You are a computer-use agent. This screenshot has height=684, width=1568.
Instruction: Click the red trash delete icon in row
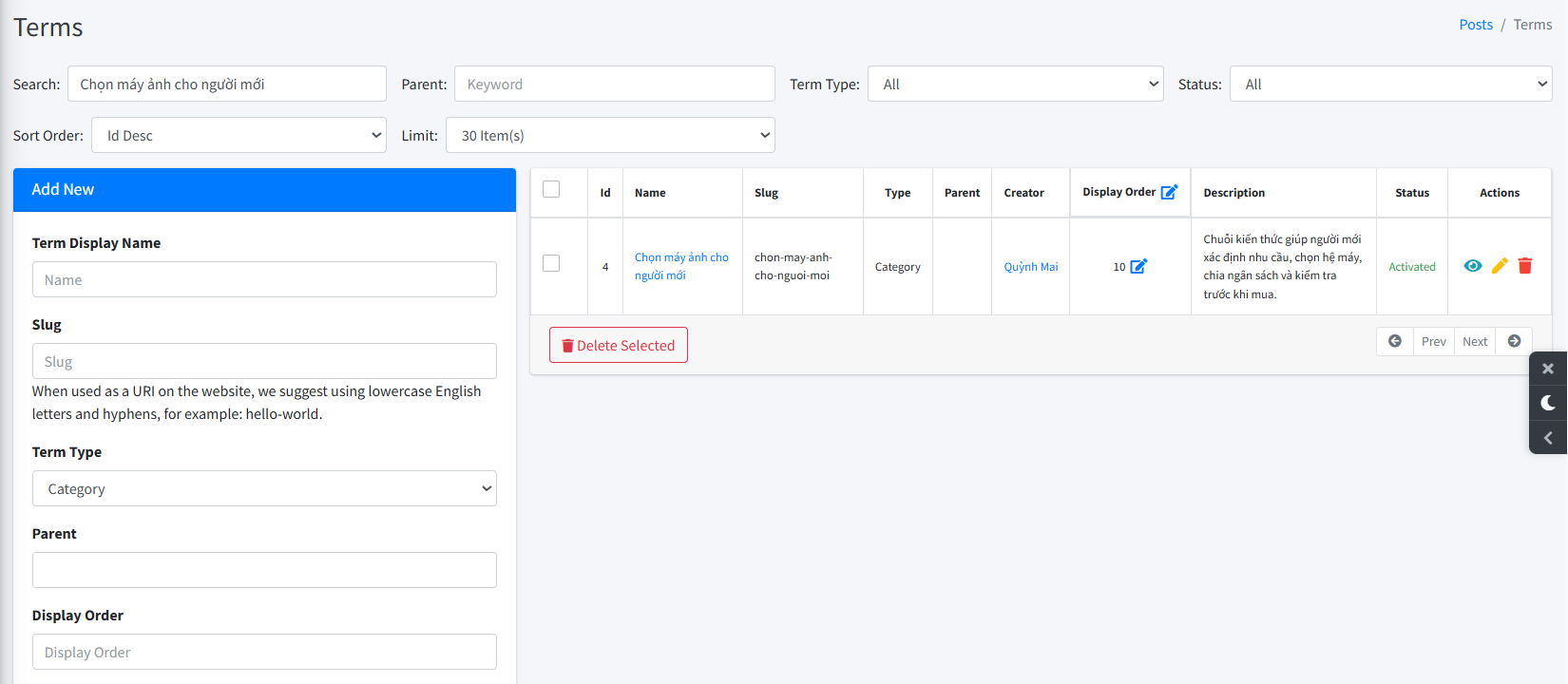pyautogui.click(x=1525, y=266)
